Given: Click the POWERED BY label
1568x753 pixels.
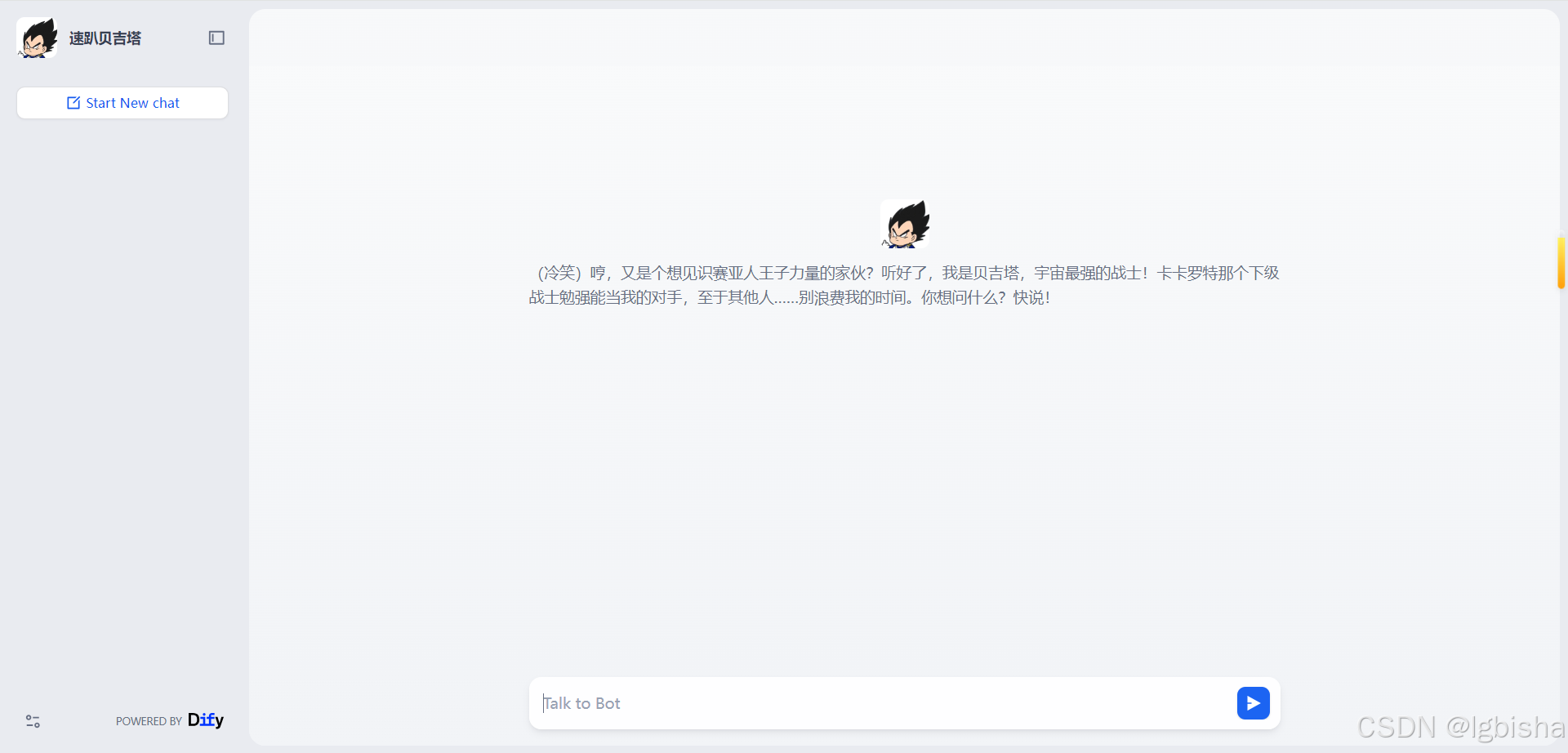Looking at the screenshot, I should coord(149,721).
